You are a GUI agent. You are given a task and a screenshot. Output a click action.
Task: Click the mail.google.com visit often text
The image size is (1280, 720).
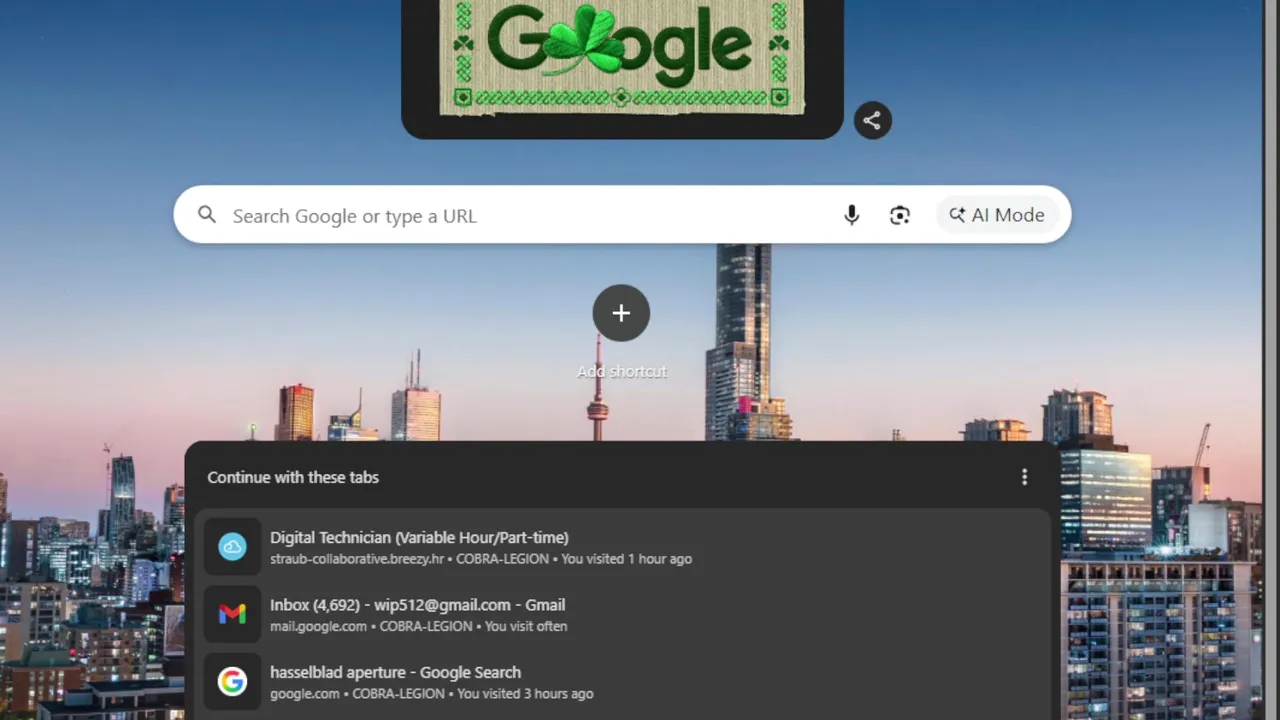[418, 626]
